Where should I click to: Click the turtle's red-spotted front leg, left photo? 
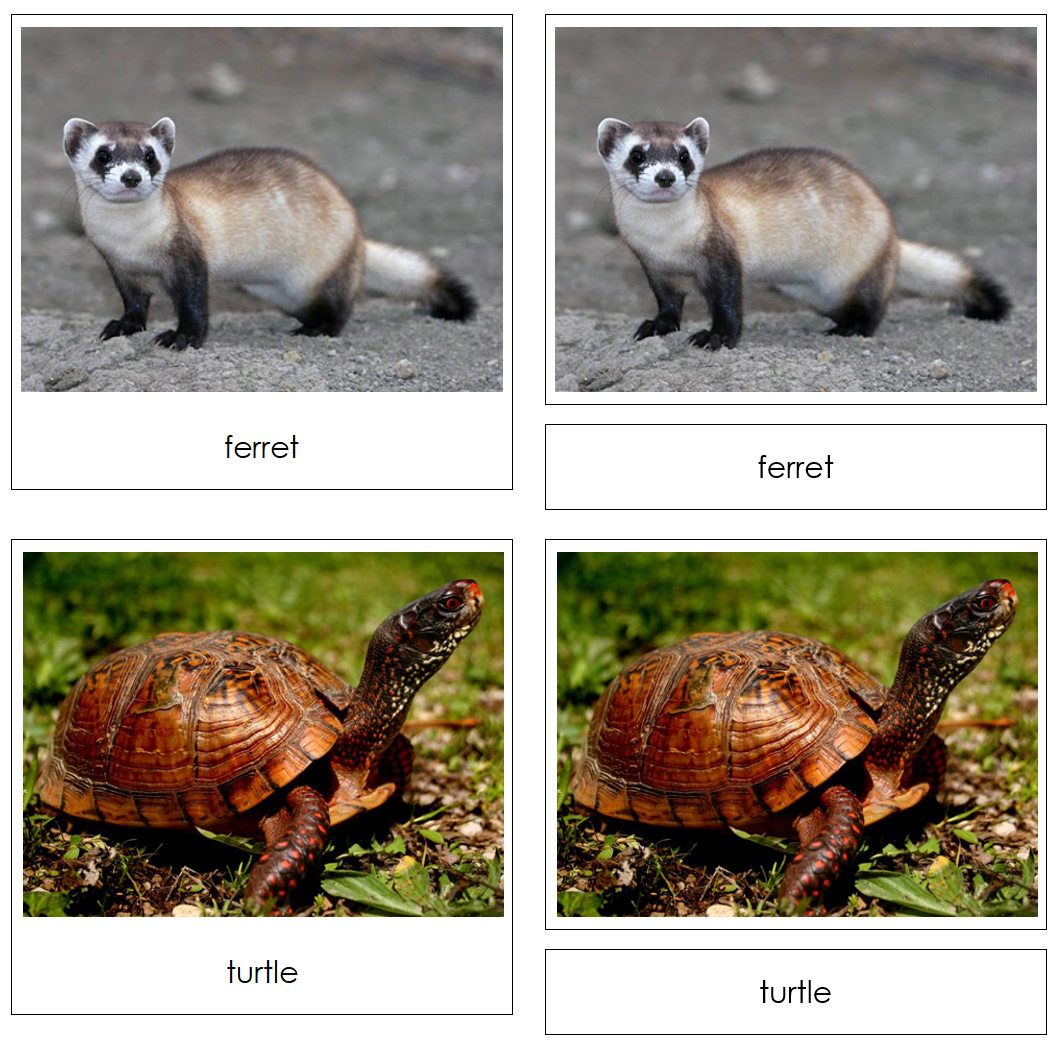(x=289, y=846)
